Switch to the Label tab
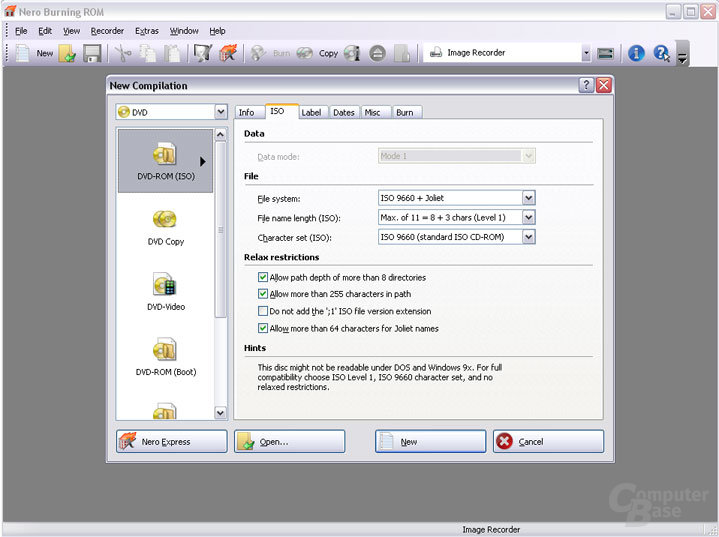The image size is (719, 537). click(311, 112)
